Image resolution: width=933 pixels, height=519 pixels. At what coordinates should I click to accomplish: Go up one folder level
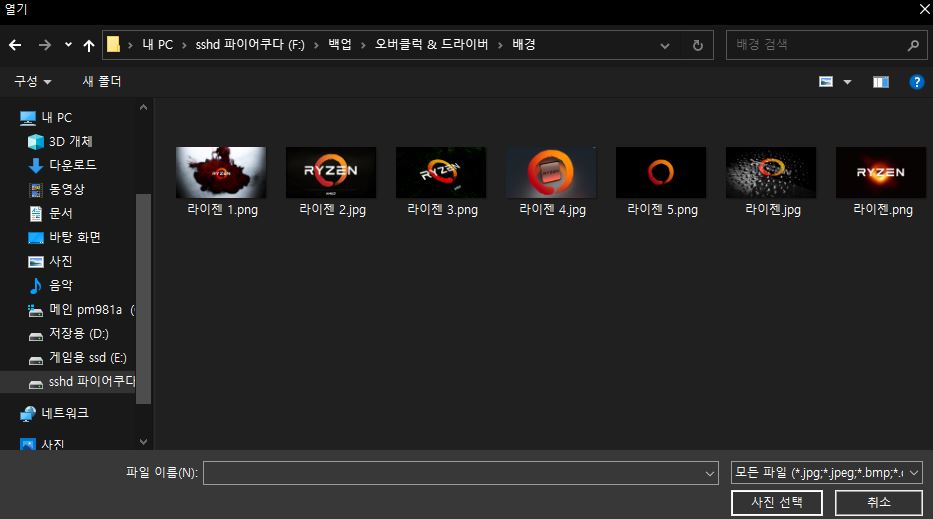click(x=89, y=45)
